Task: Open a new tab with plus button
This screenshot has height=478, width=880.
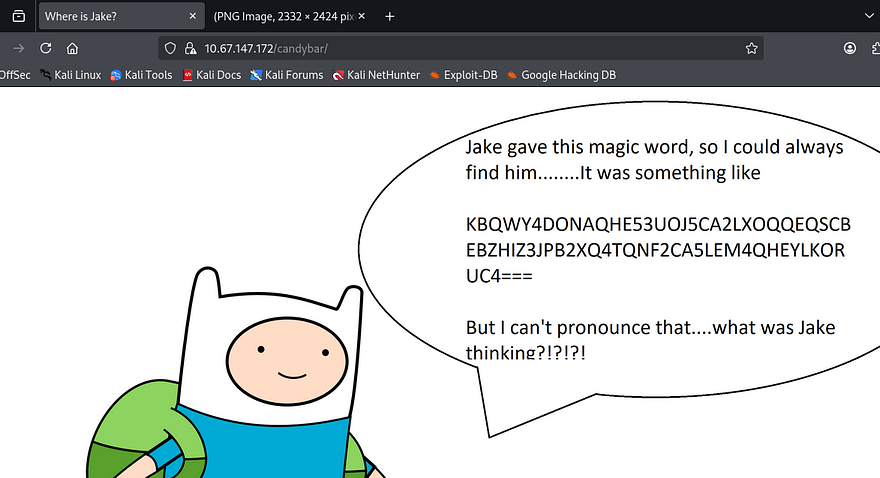Action: click(390, 16)
